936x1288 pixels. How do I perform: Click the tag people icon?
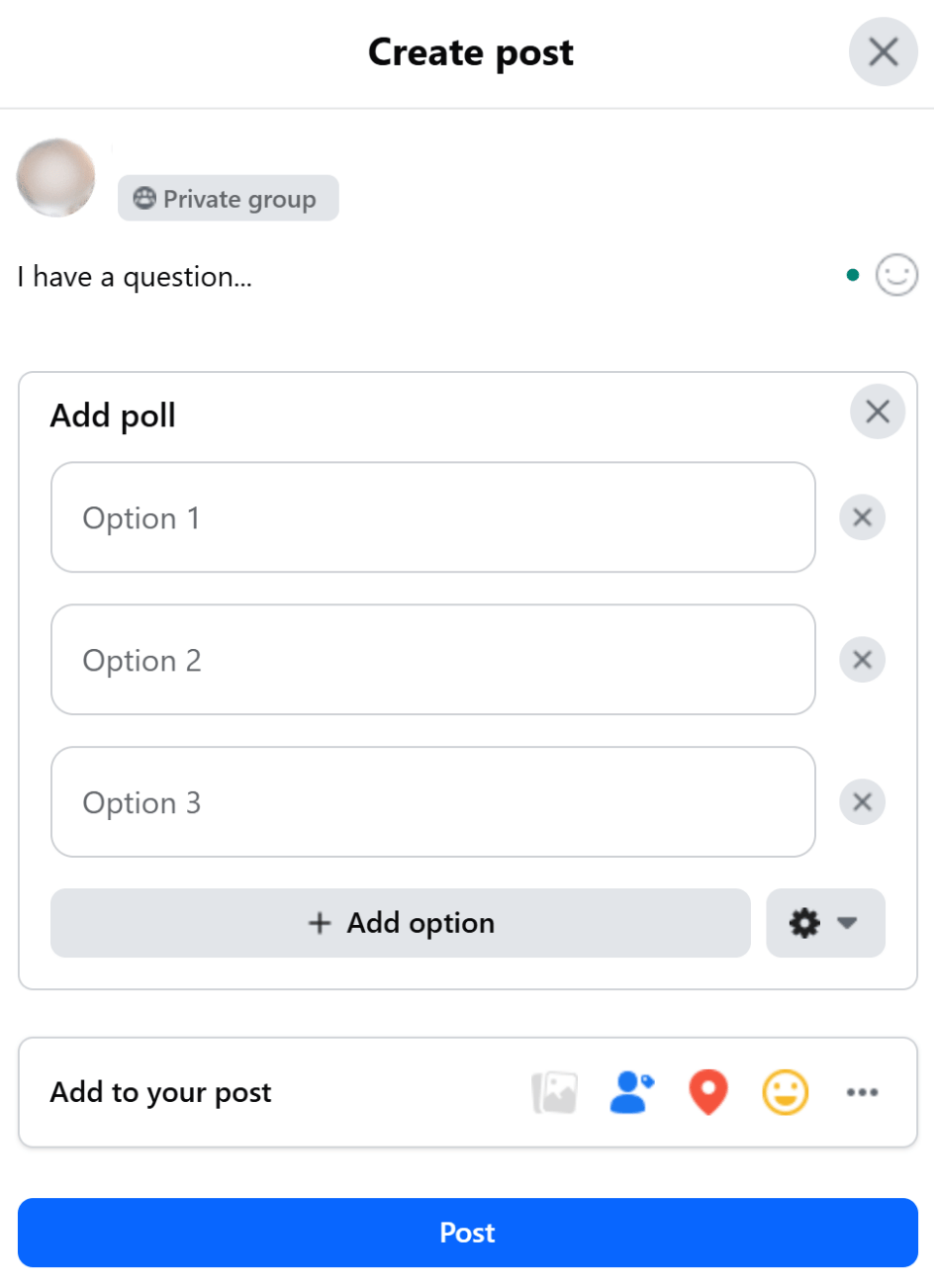(x=631, y=1093)
